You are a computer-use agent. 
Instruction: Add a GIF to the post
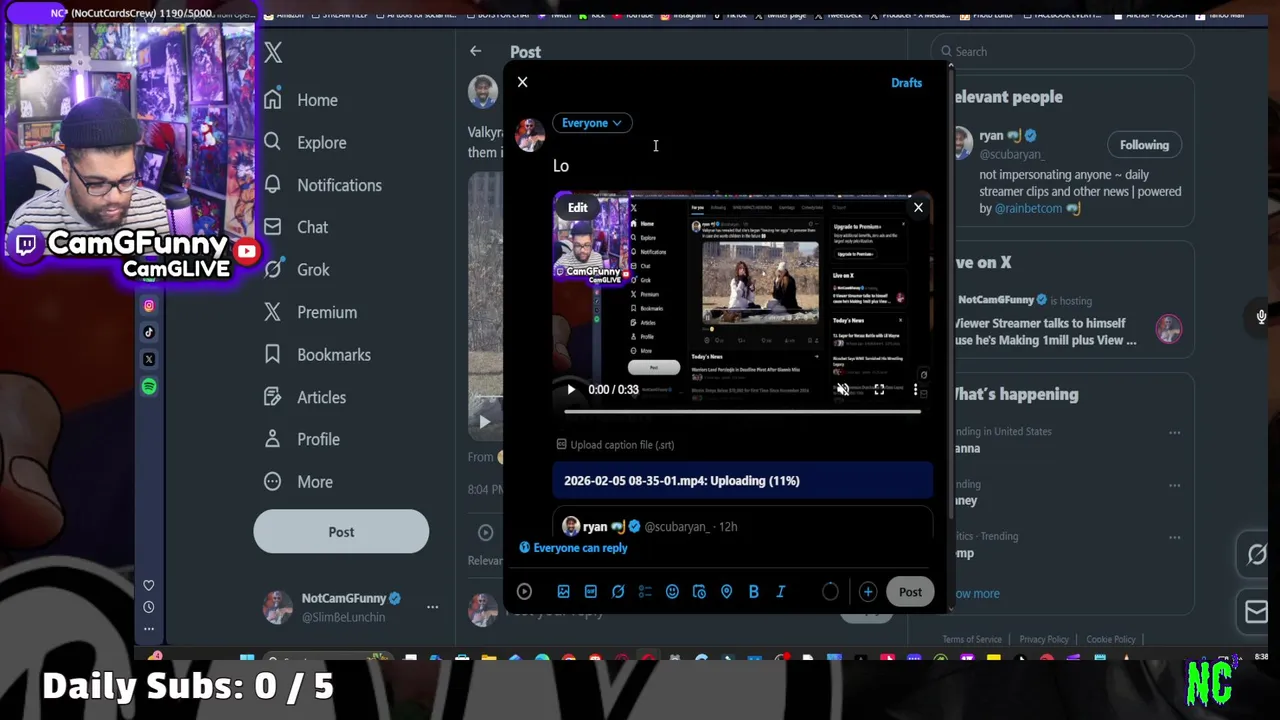click(590, 592)
